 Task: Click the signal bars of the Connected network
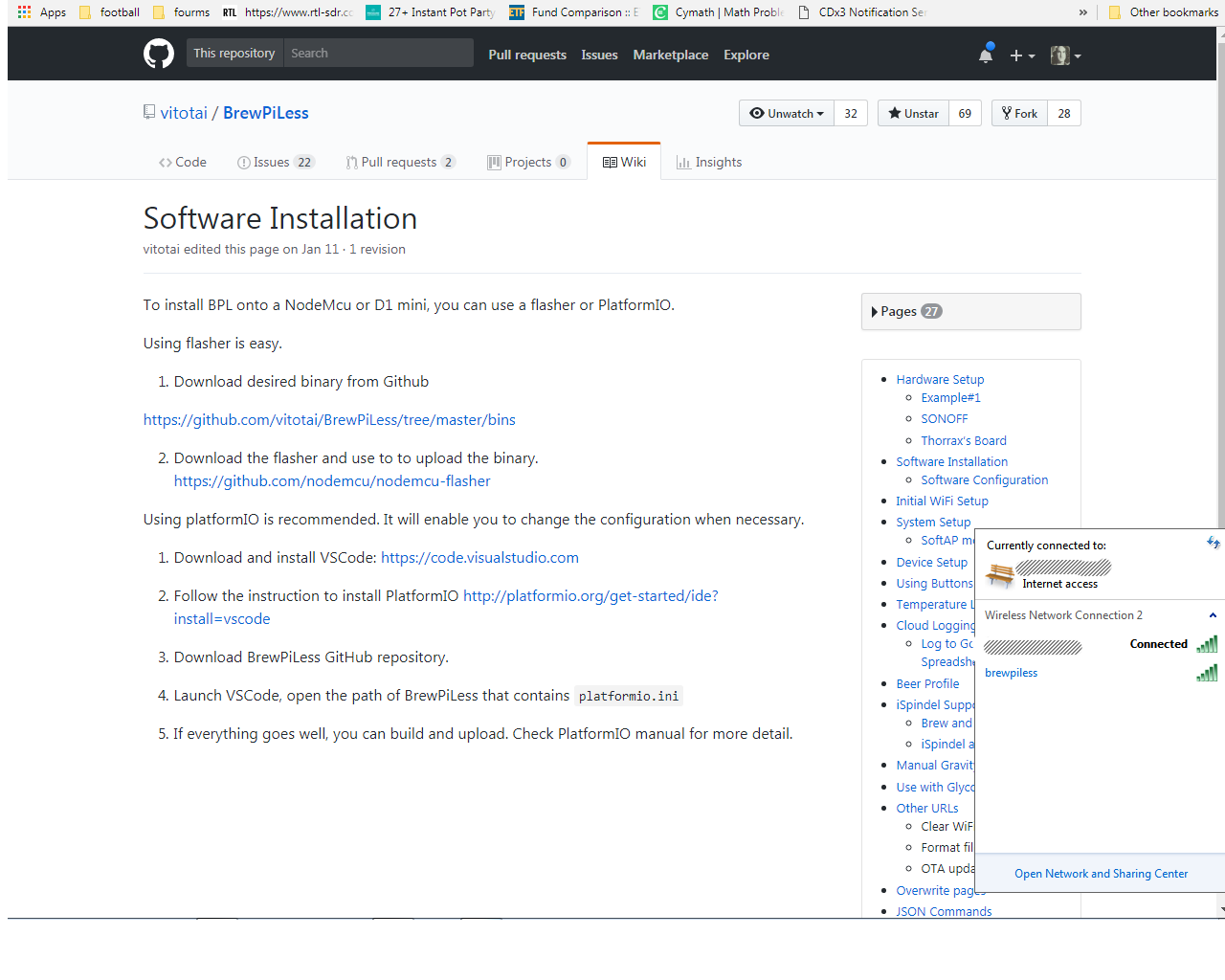(x=1206, y=644)
